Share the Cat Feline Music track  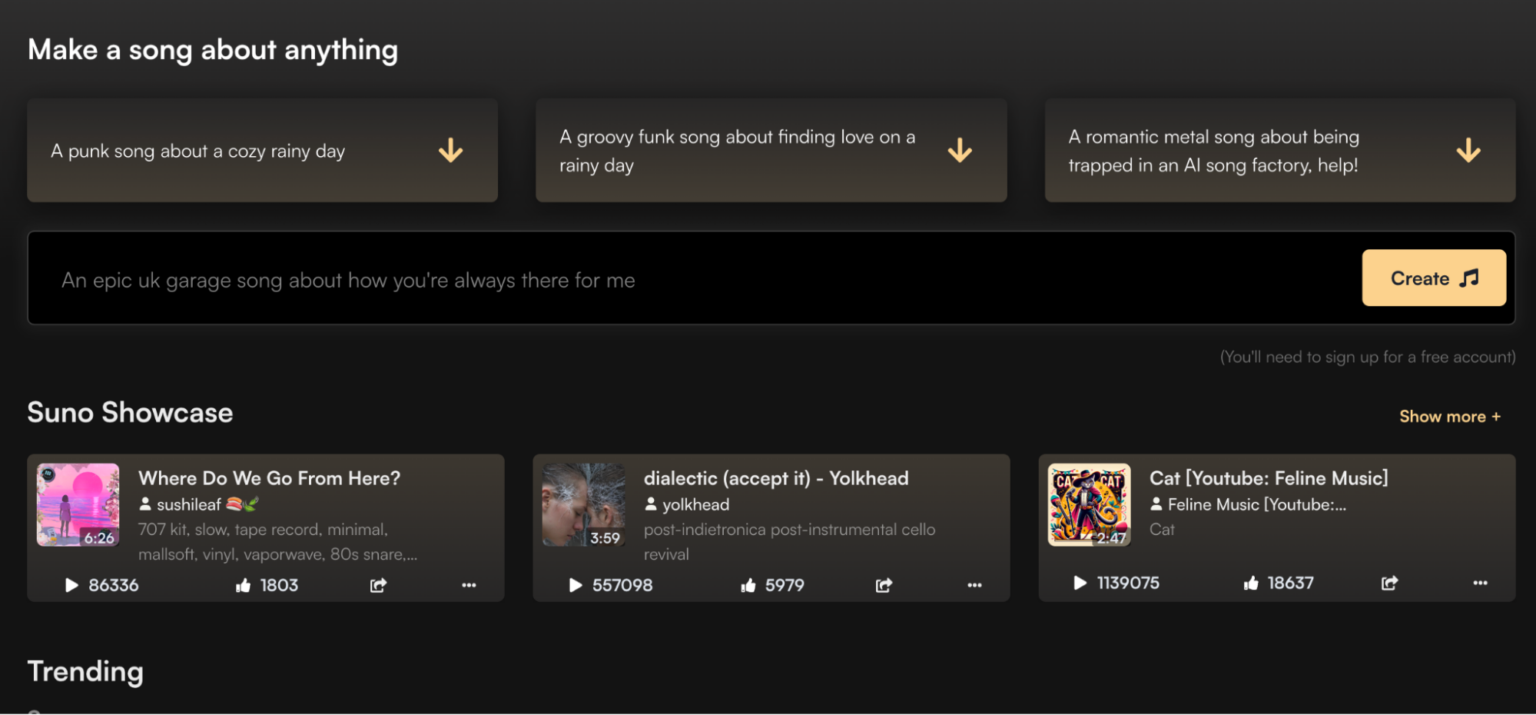click(1389, 583)
